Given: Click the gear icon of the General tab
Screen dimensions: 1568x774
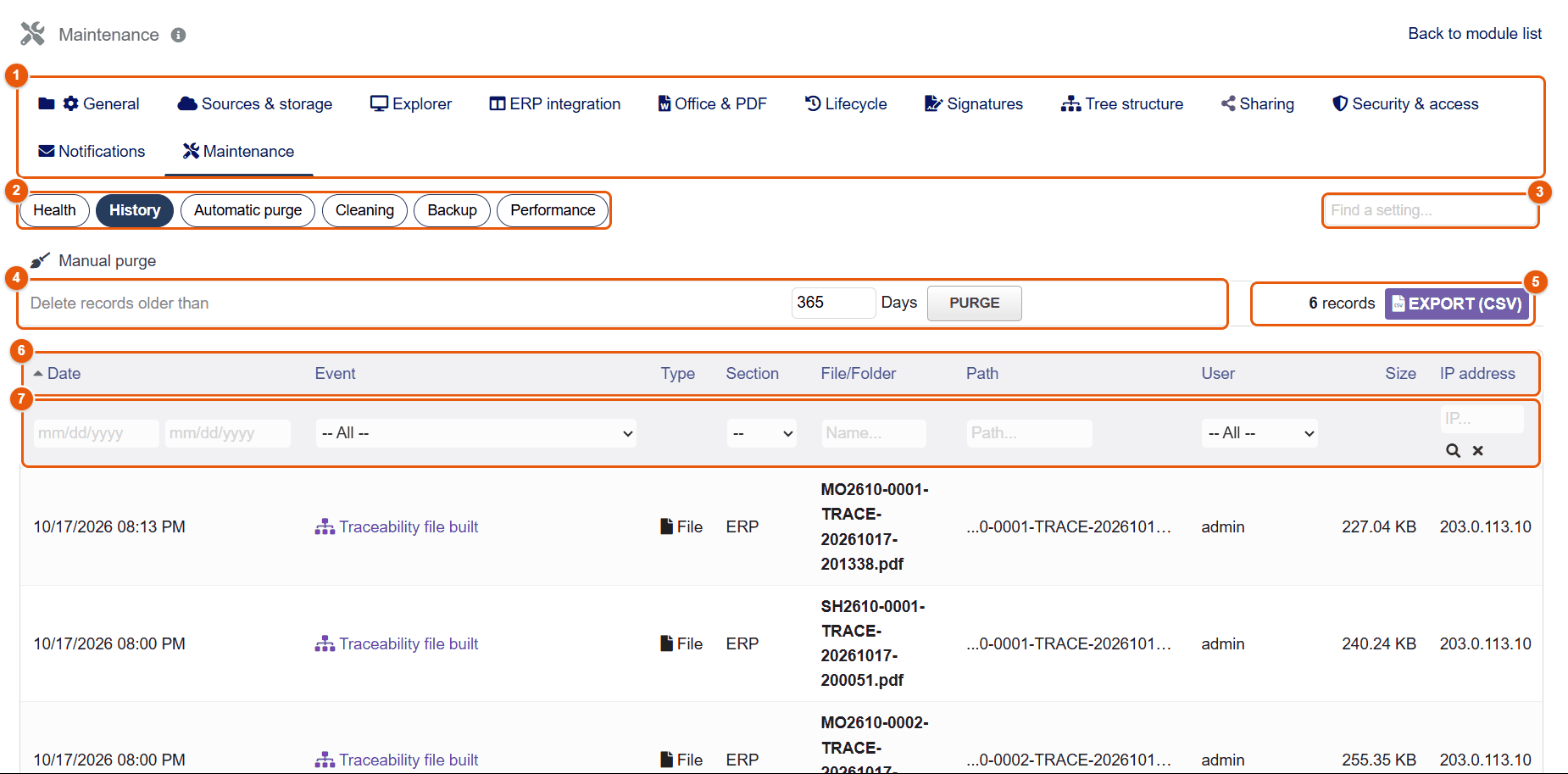Looking at the screenshot, I should coord(71,104).
